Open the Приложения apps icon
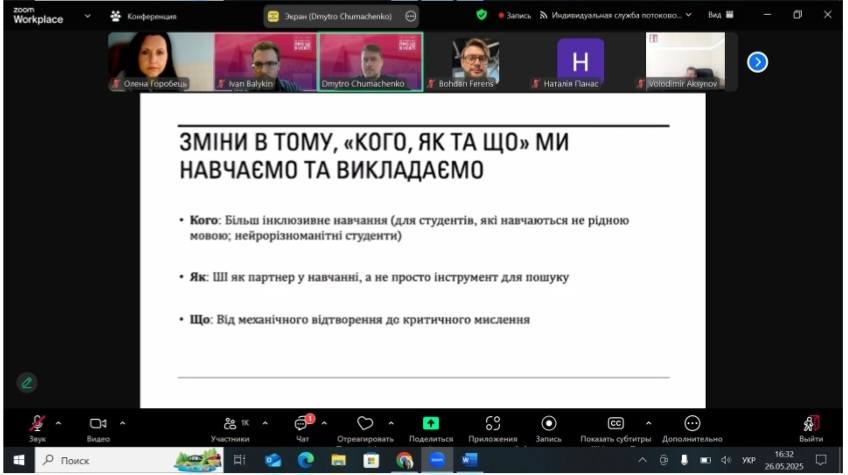Screen dimensions: 848x475 [492, 424]
